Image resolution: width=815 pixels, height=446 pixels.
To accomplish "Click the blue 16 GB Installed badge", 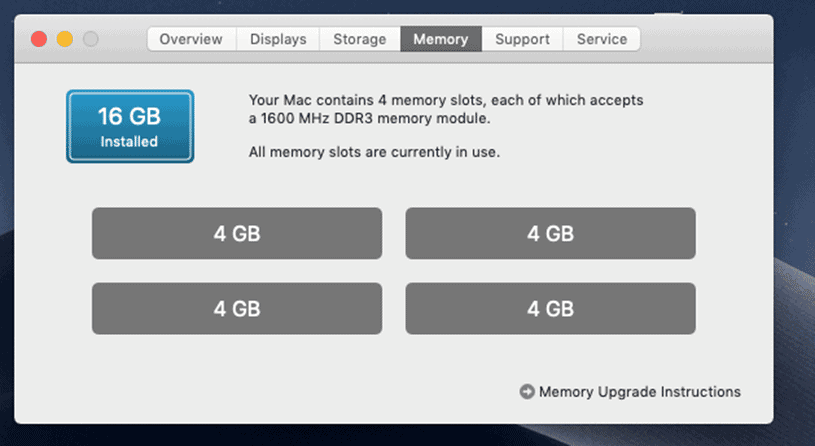I will [130, 126].
